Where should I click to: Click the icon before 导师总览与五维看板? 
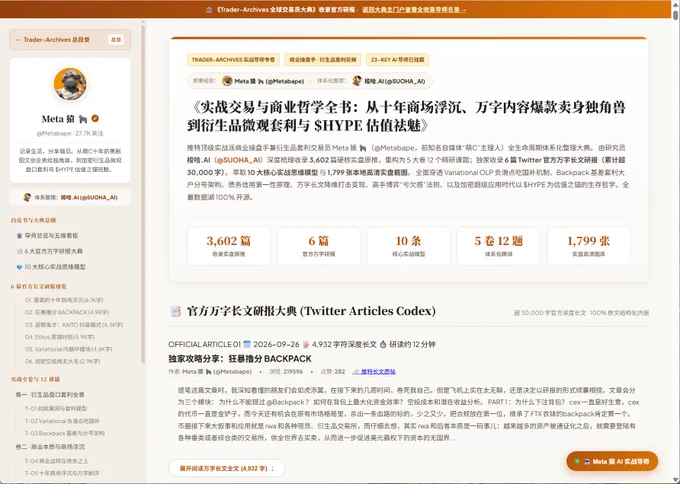click(x=19, y=235)
